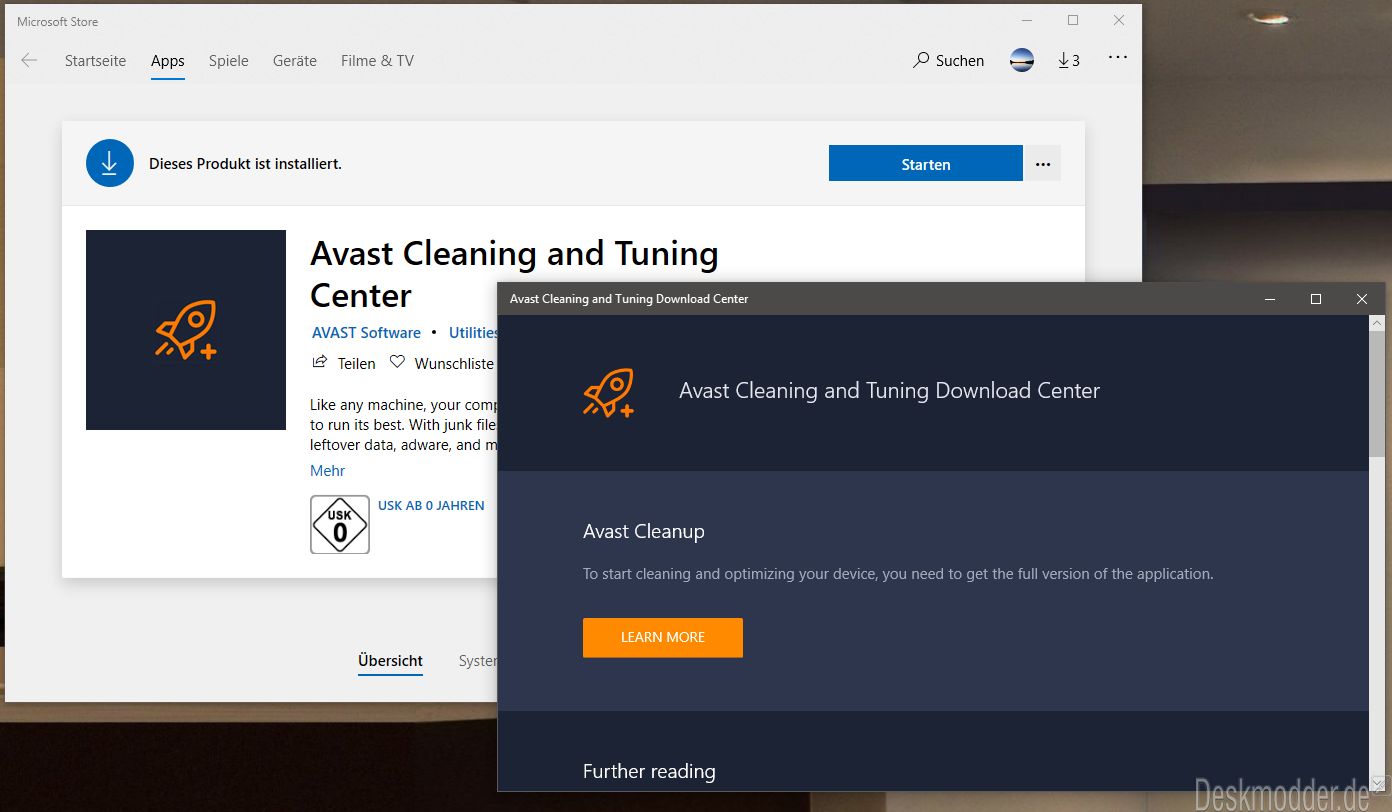The image size is (1392, 812).
Task: Select the Apps tab in Microsoft Store
Action: (168, 61)
